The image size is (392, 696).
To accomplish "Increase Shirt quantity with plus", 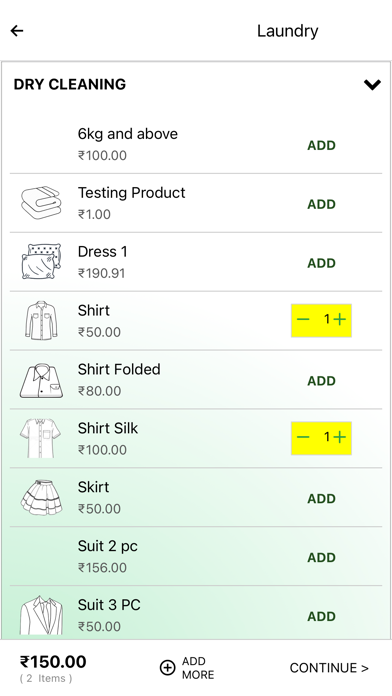I will 340,320.
